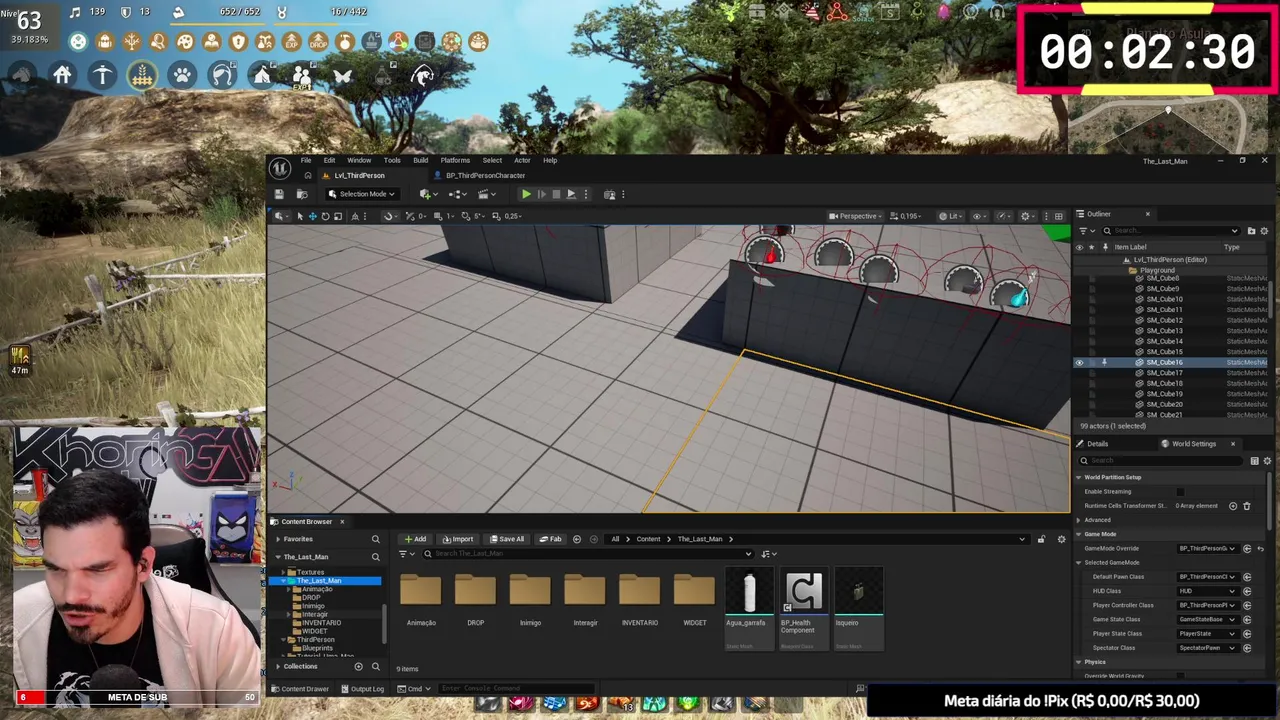Open viewport Show flags eye dropdown
Image resolution: width=1280 pixels, height=720 pixels.
pos(979,216)
